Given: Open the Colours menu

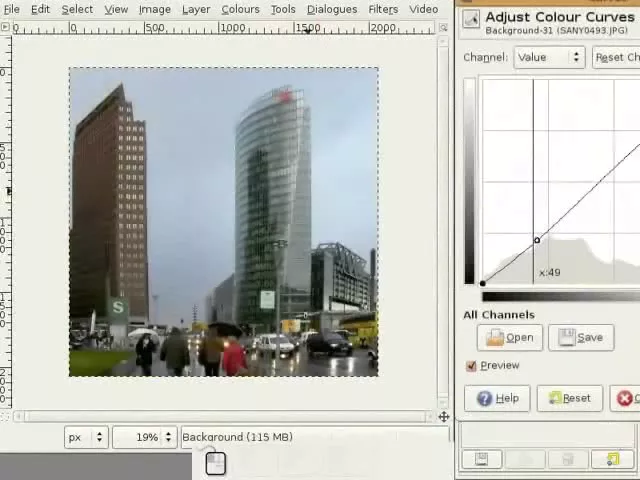Looking at the screenshot, I should 240,9.
